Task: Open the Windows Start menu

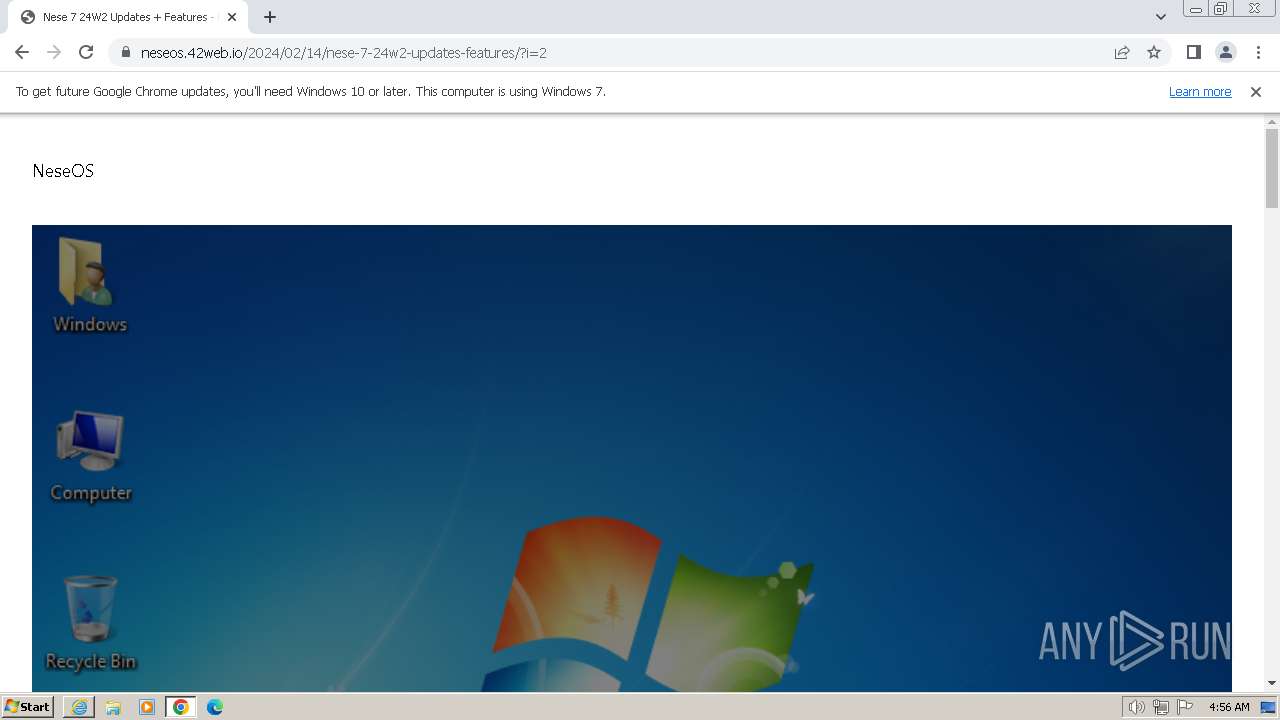Action: (27, 707)
